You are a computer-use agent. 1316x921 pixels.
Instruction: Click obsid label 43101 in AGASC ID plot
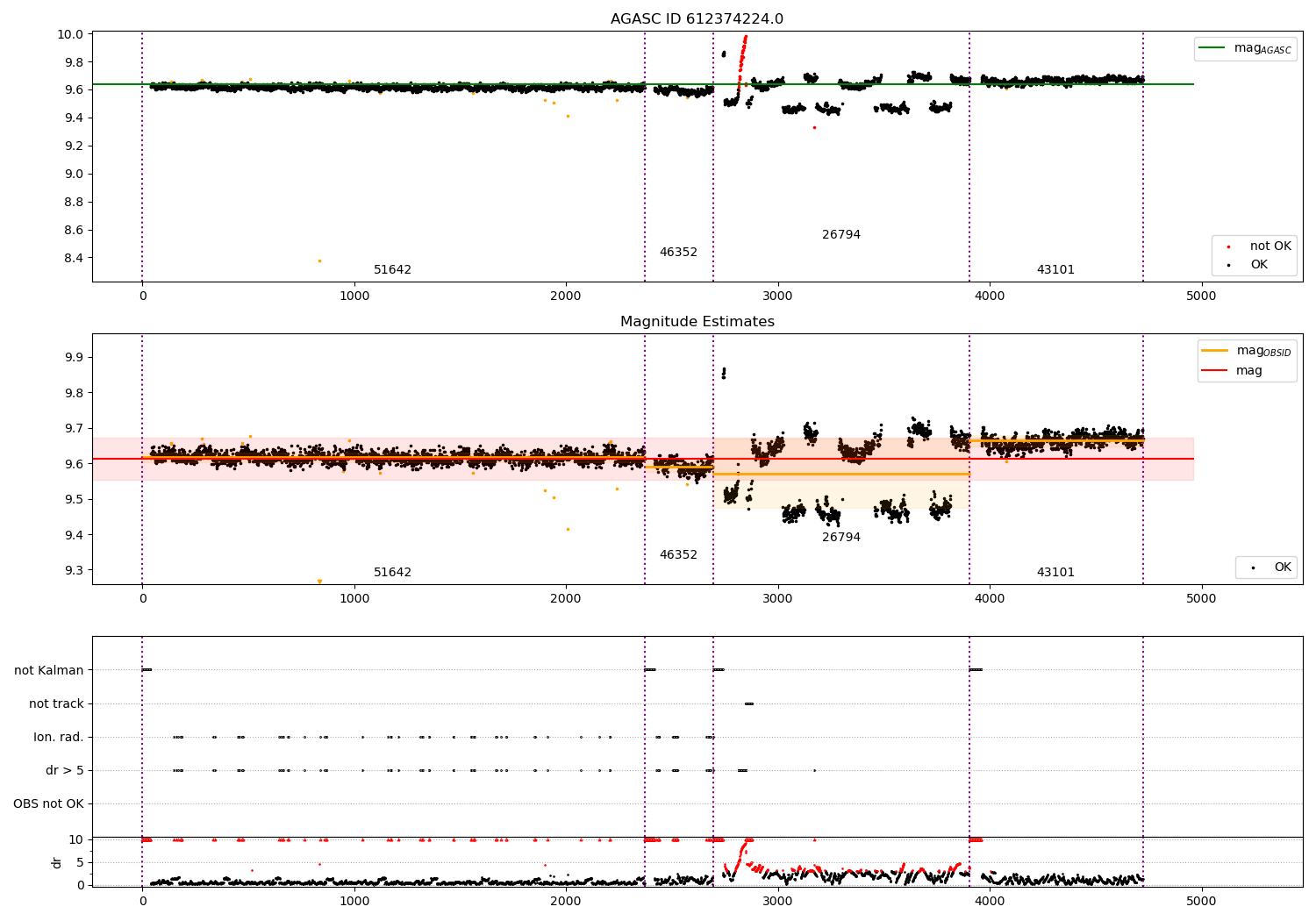(1055, 270)
